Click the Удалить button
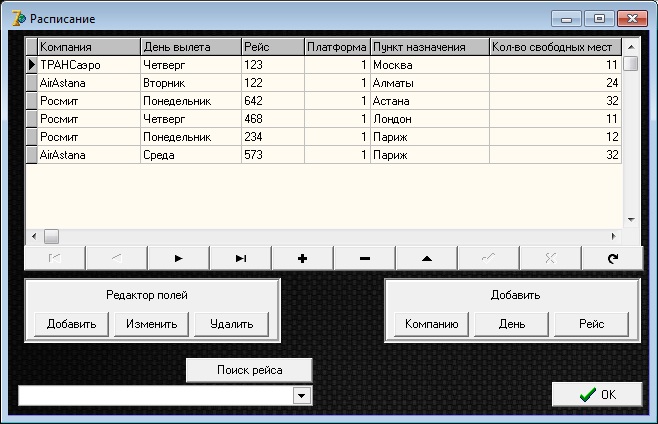658x424 pixels. click(x=232, y=324)
